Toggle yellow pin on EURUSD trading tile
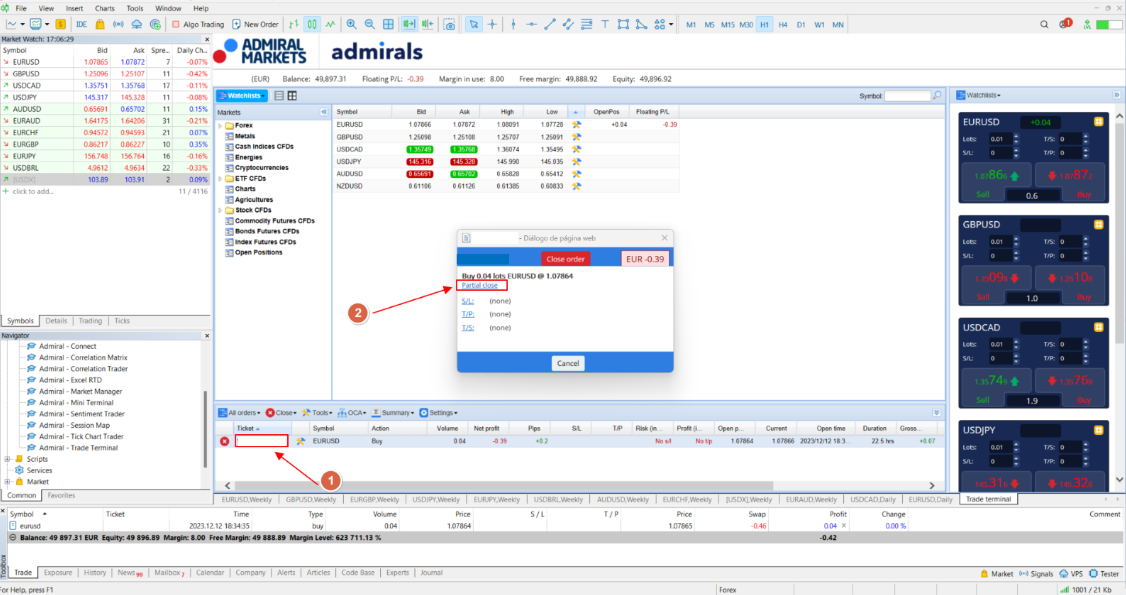 point(1098,122)
